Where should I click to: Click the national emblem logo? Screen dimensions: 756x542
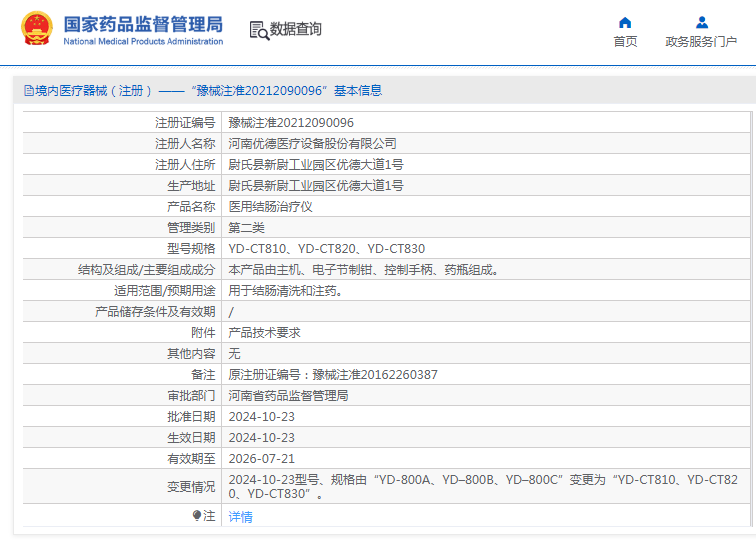coord(37,28)
